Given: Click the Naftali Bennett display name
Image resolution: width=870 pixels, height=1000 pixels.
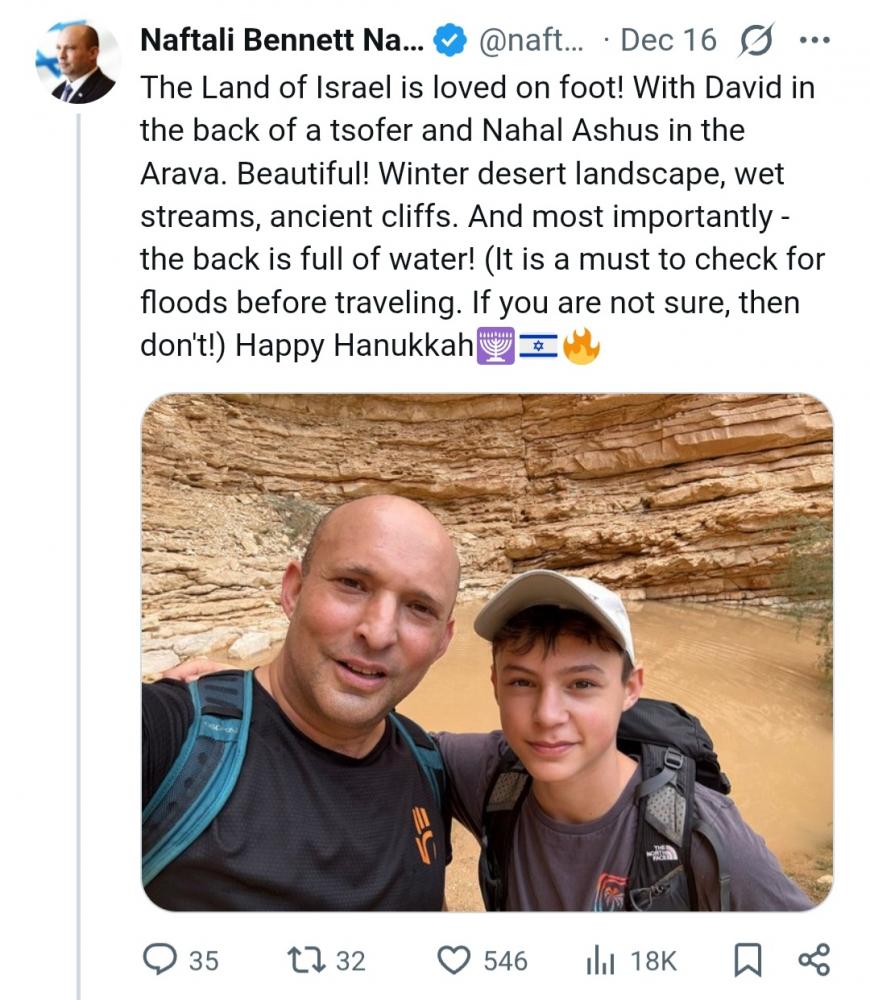Looking at the screenshot, I should 282,40.
